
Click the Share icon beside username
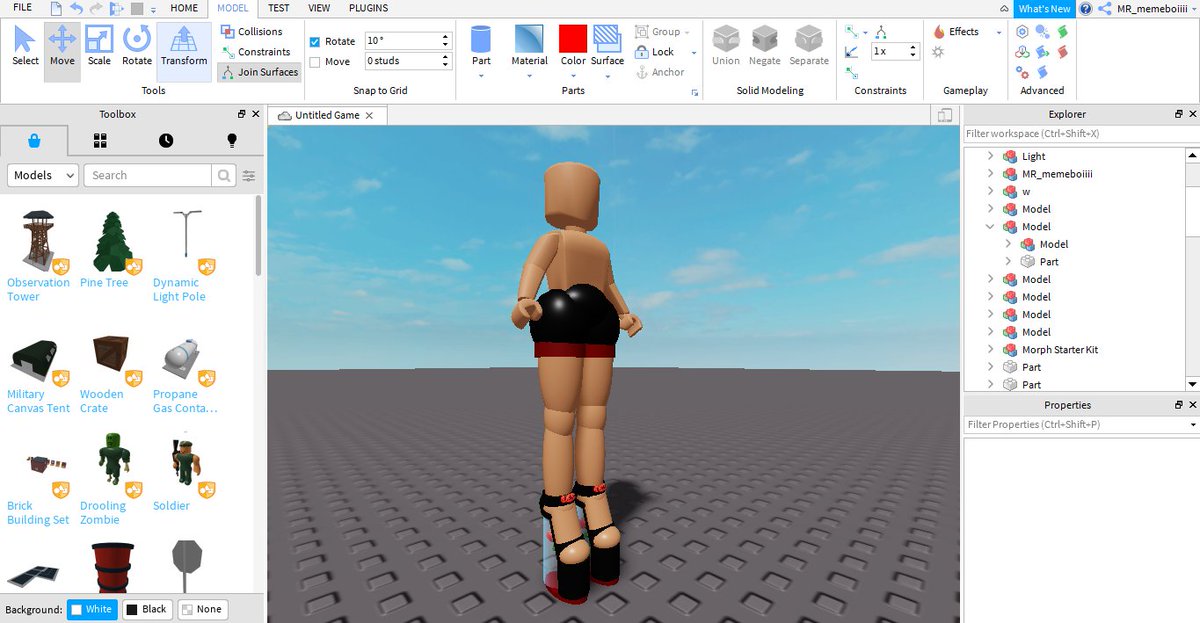1104,8
